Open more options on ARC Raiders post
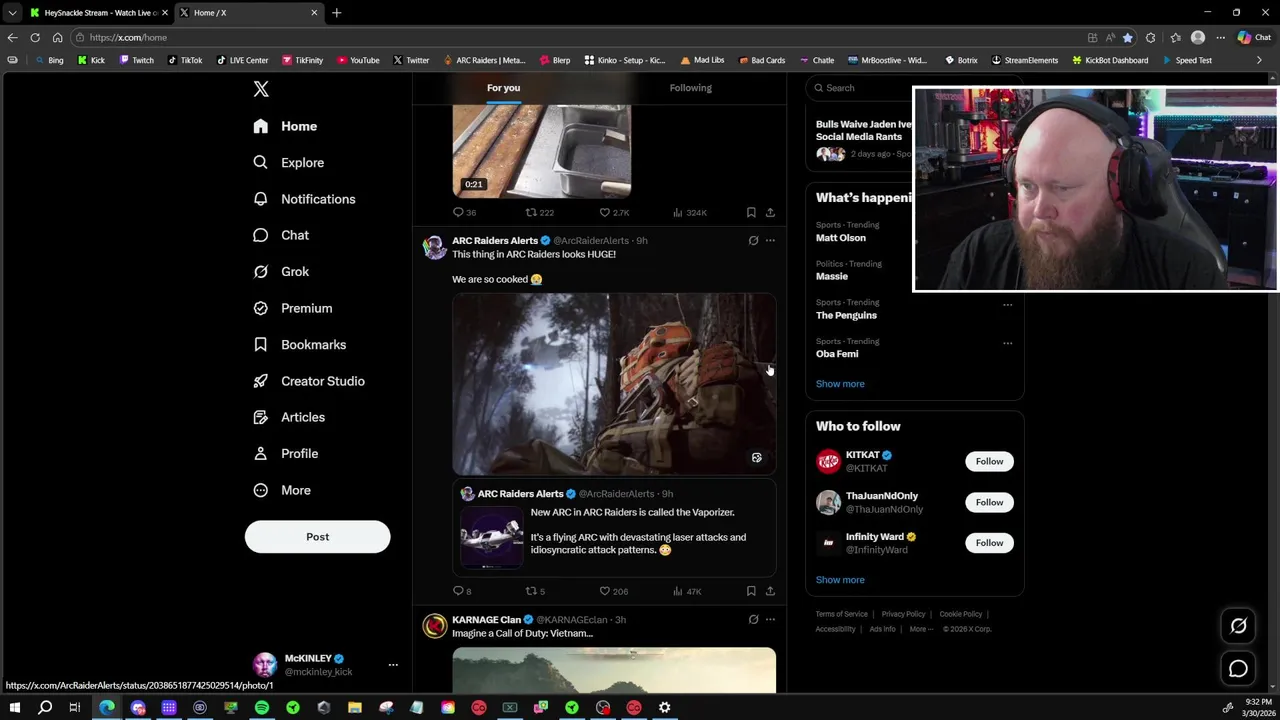 pyautogui.click(x=770, y=241)
